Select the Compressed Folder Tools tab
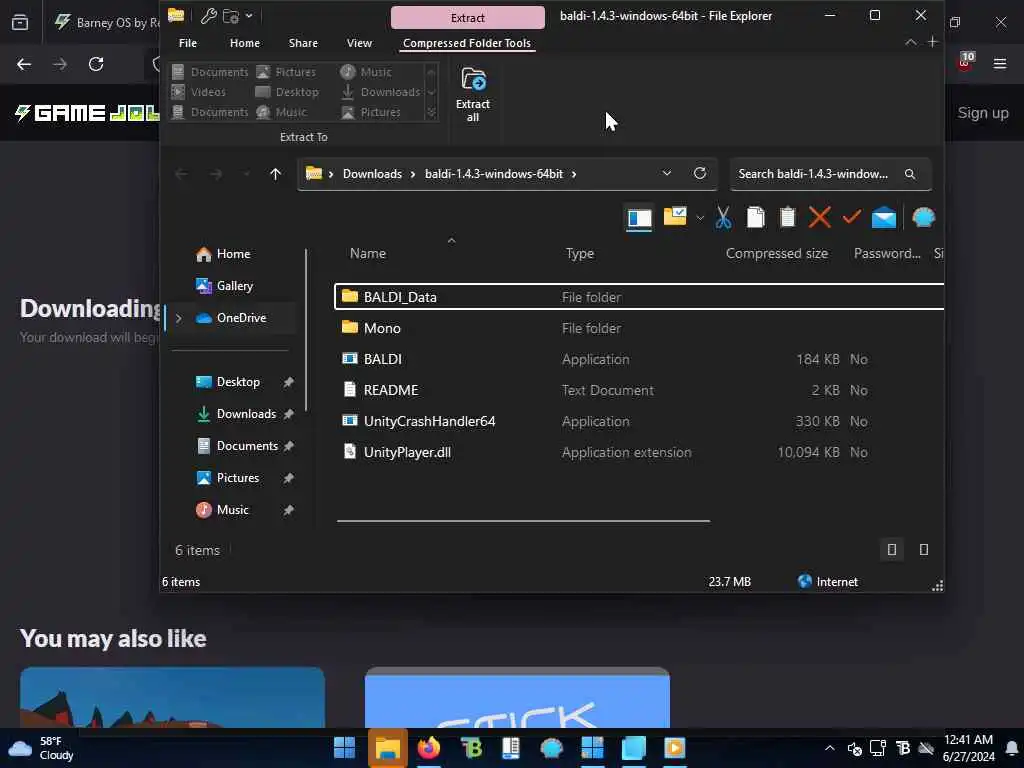 click(x=466, y=43)
